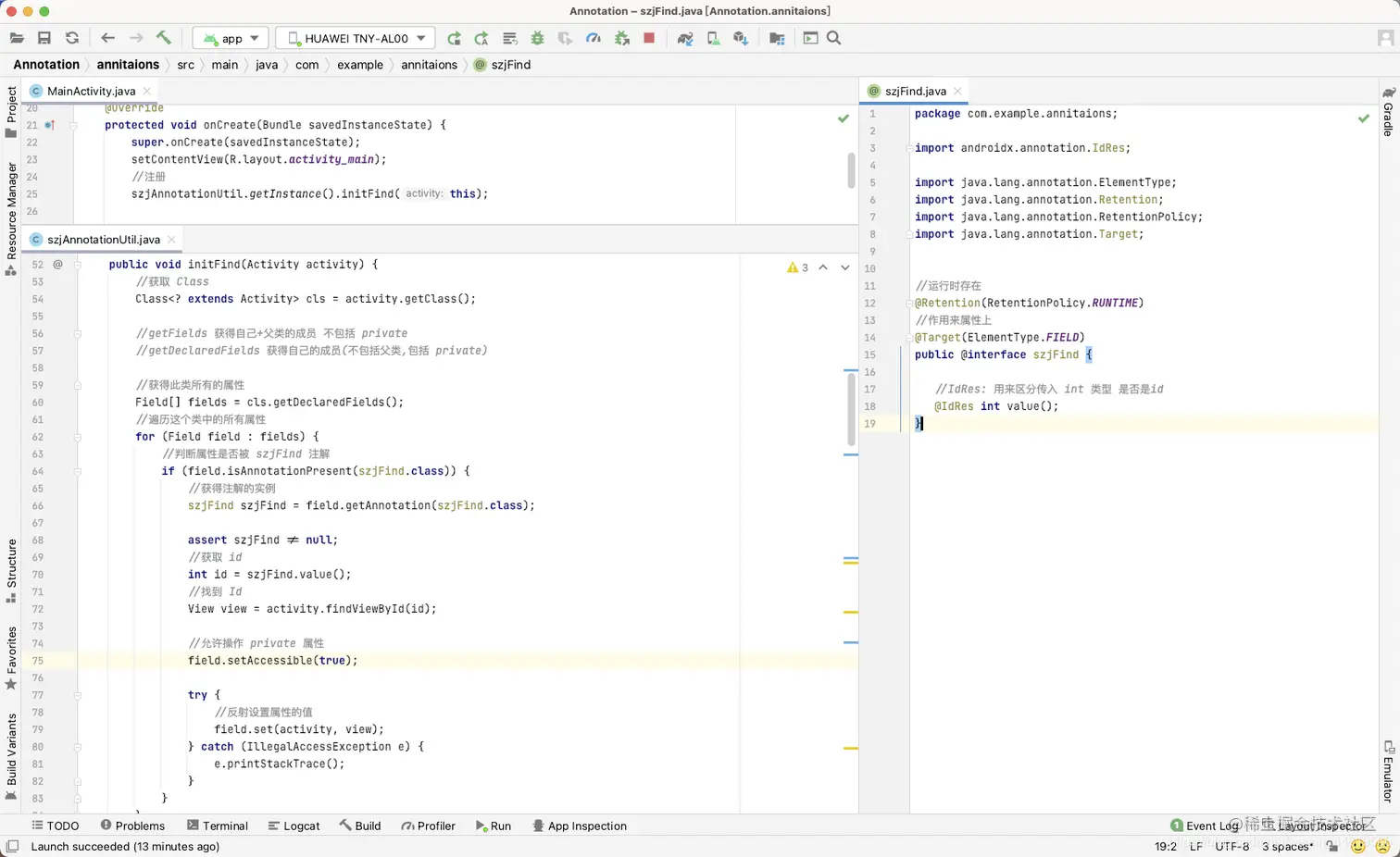Viewport: 1400px width, 857px height.
Task: Click the Debug app bug icon
Action: [537, 38]
